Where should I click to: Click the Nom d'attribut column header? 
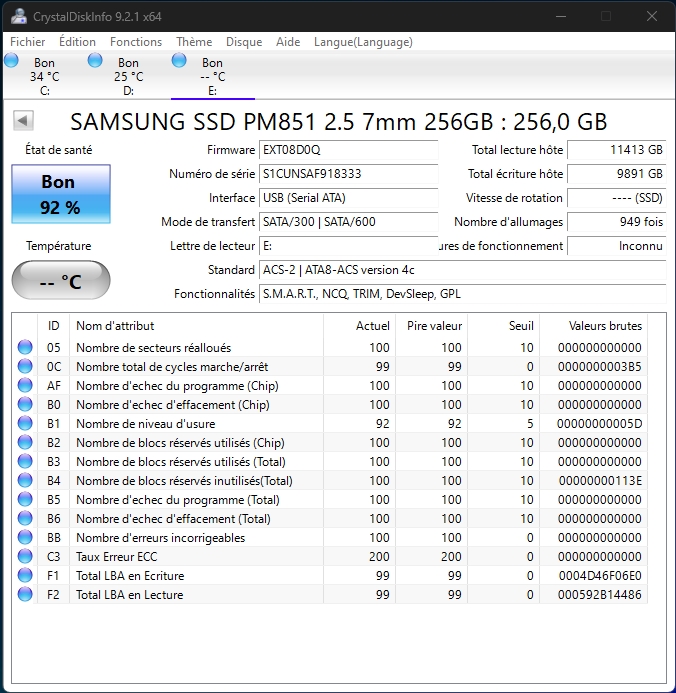115,326
